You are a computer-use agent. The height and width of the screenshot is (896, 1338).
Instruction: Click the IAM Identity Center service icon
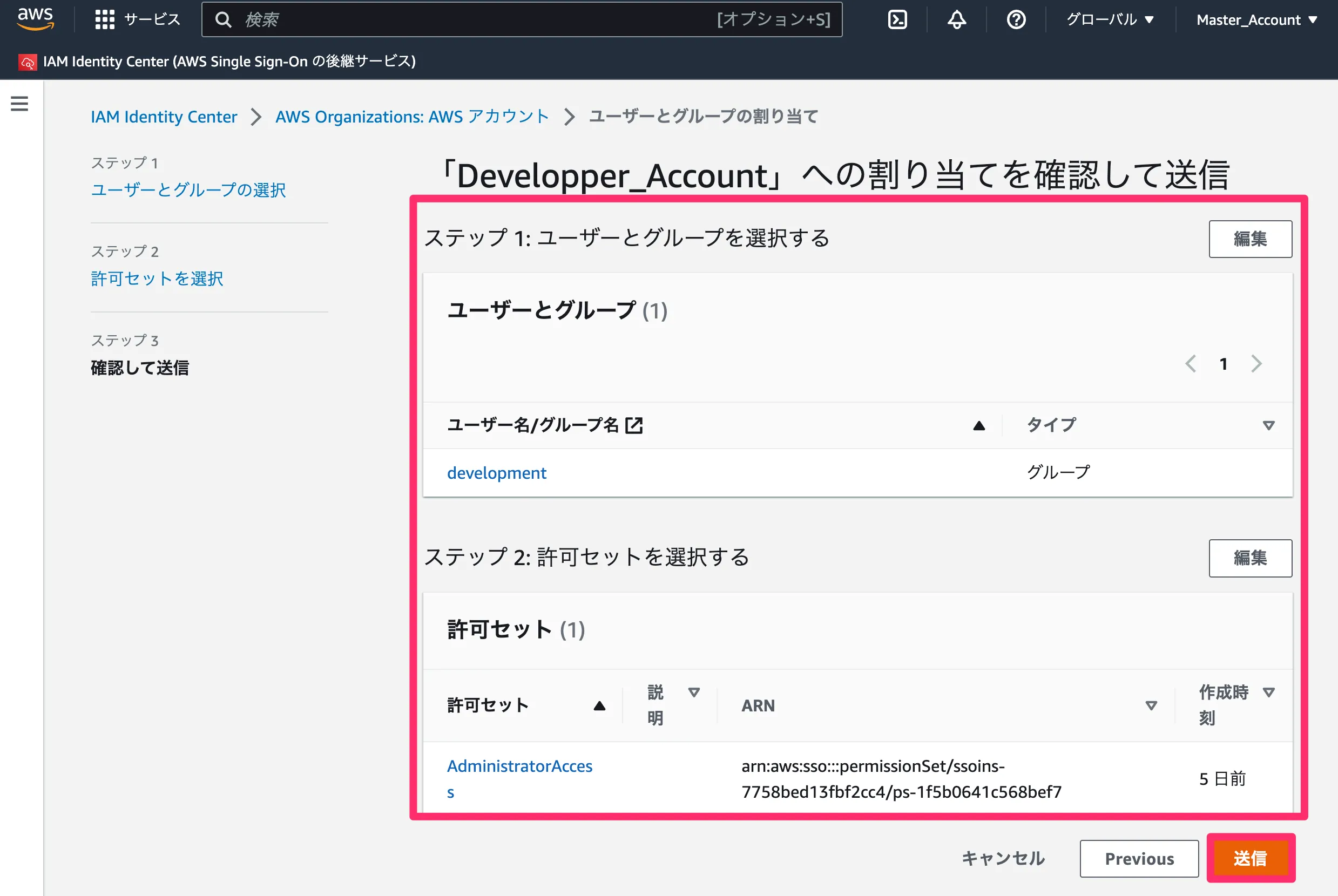(28, 62)
